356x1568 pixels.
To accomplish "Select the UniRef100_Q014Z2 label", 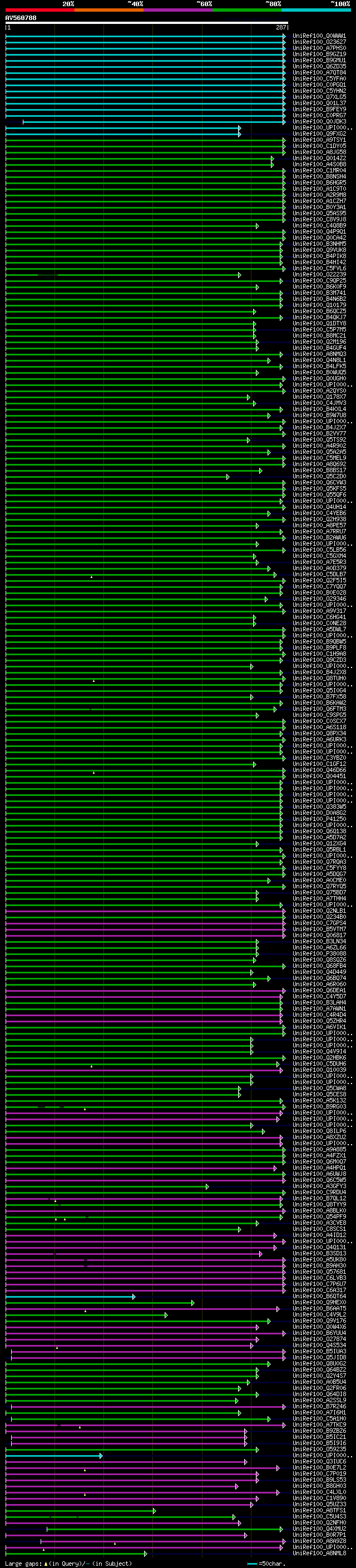I will pyautogui.click(x=319, y=159).
